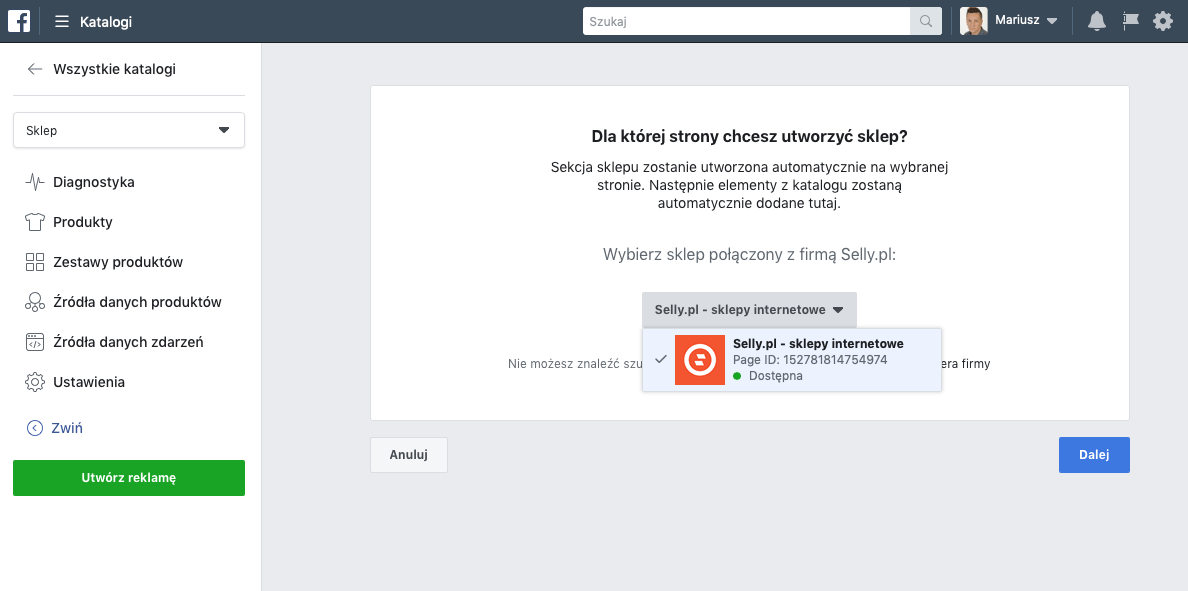Open Źródła danych zdarzeń

point(128,342)
